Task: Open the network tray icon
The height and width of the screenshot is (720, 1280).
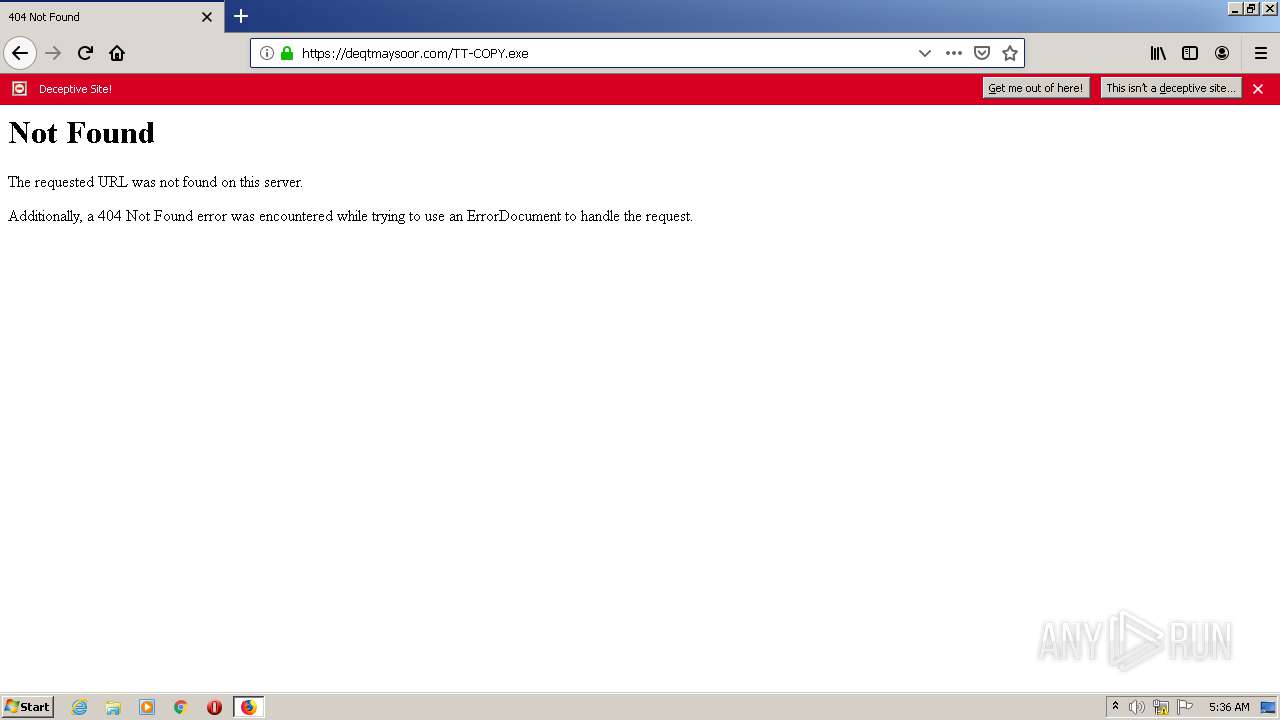Action: point(1161,707)
